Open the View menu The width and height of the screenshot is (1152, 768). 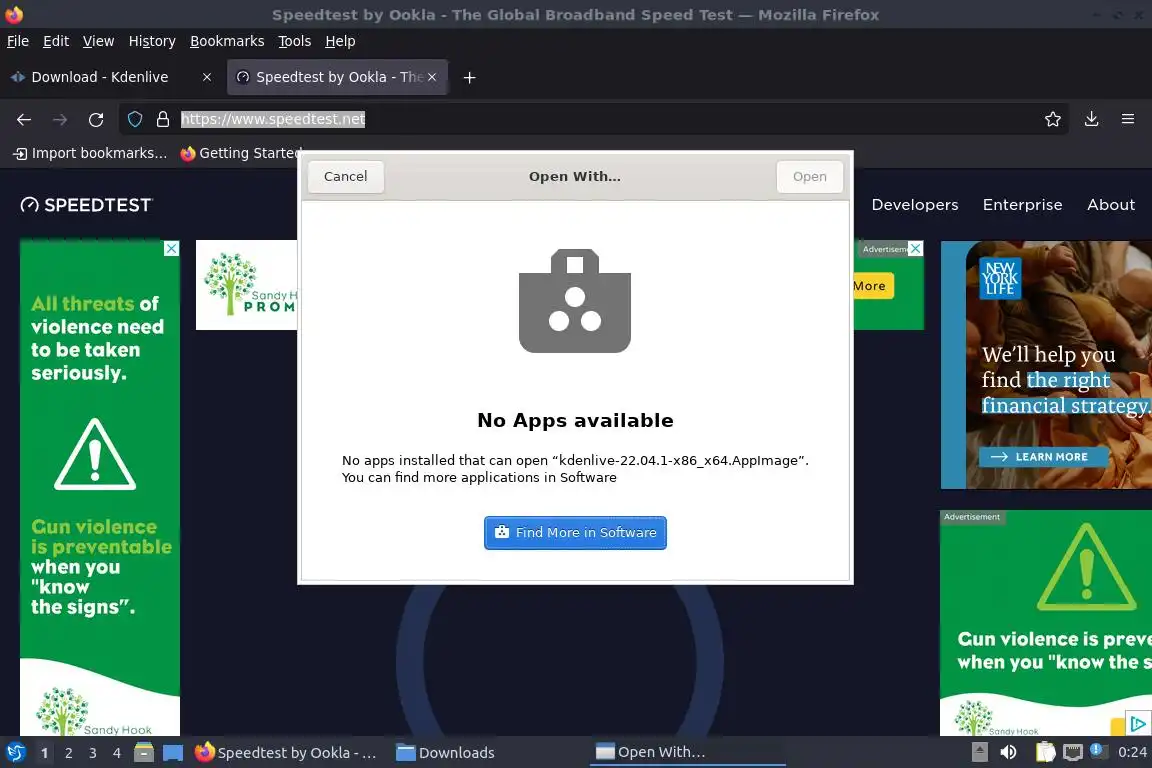pyautogui.click(x=98, y=41)
